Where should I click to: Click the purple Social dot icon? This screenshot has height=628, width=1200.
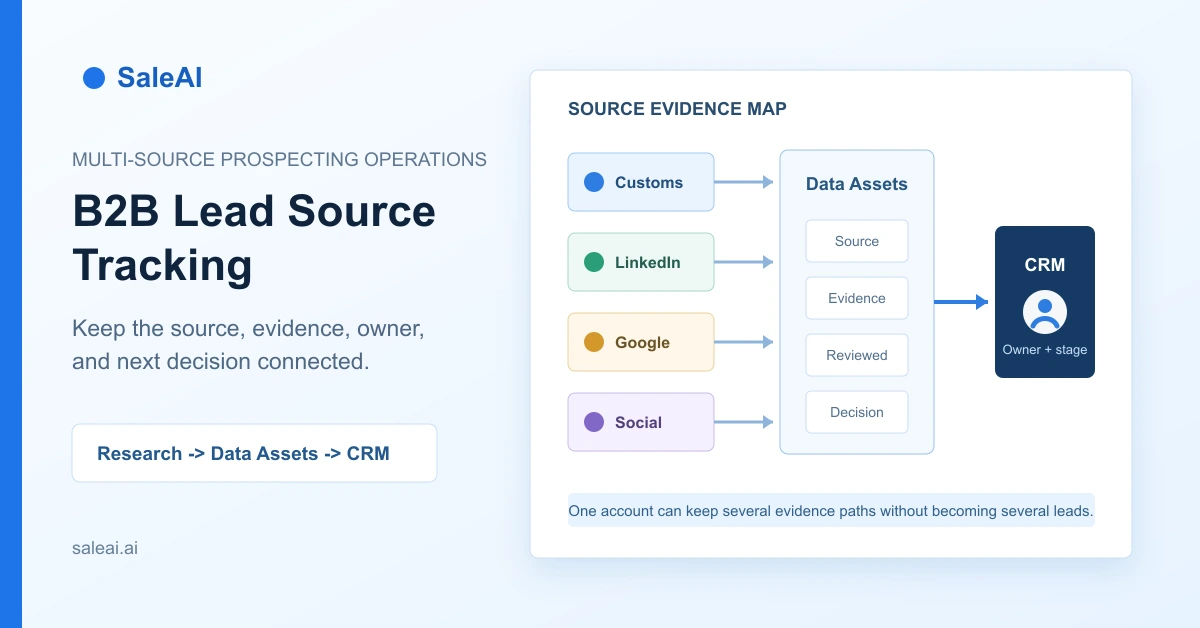[594, 422]
